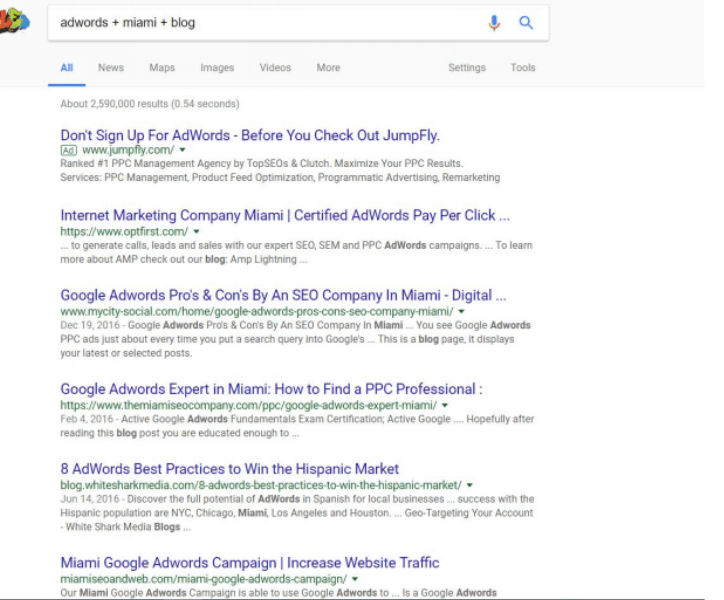
Task: Expand the jumpfly.com ad dropdown arrow
Action: (x=183, y=150)
